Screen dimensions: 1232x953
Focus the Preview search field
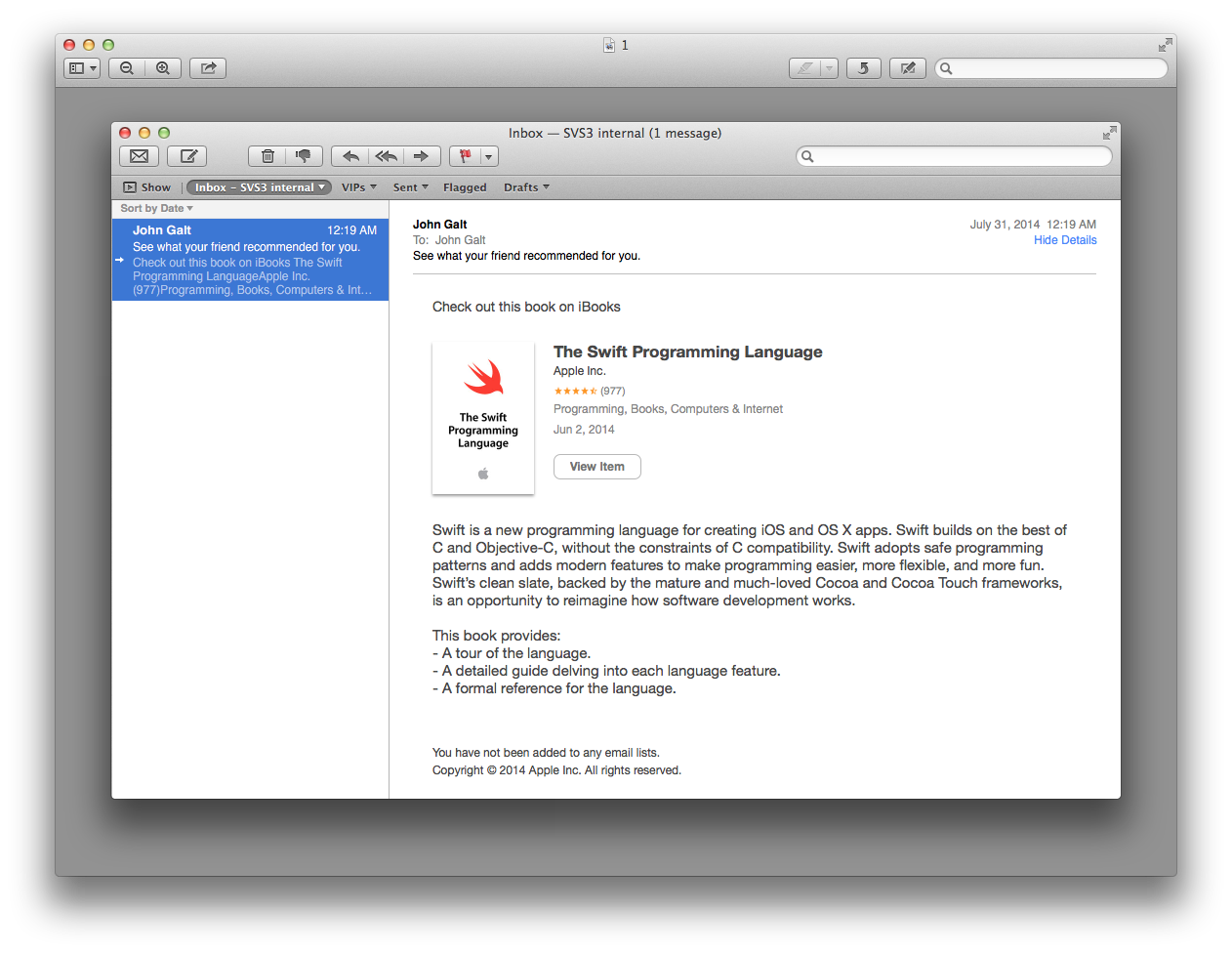tap(1051, 68)
